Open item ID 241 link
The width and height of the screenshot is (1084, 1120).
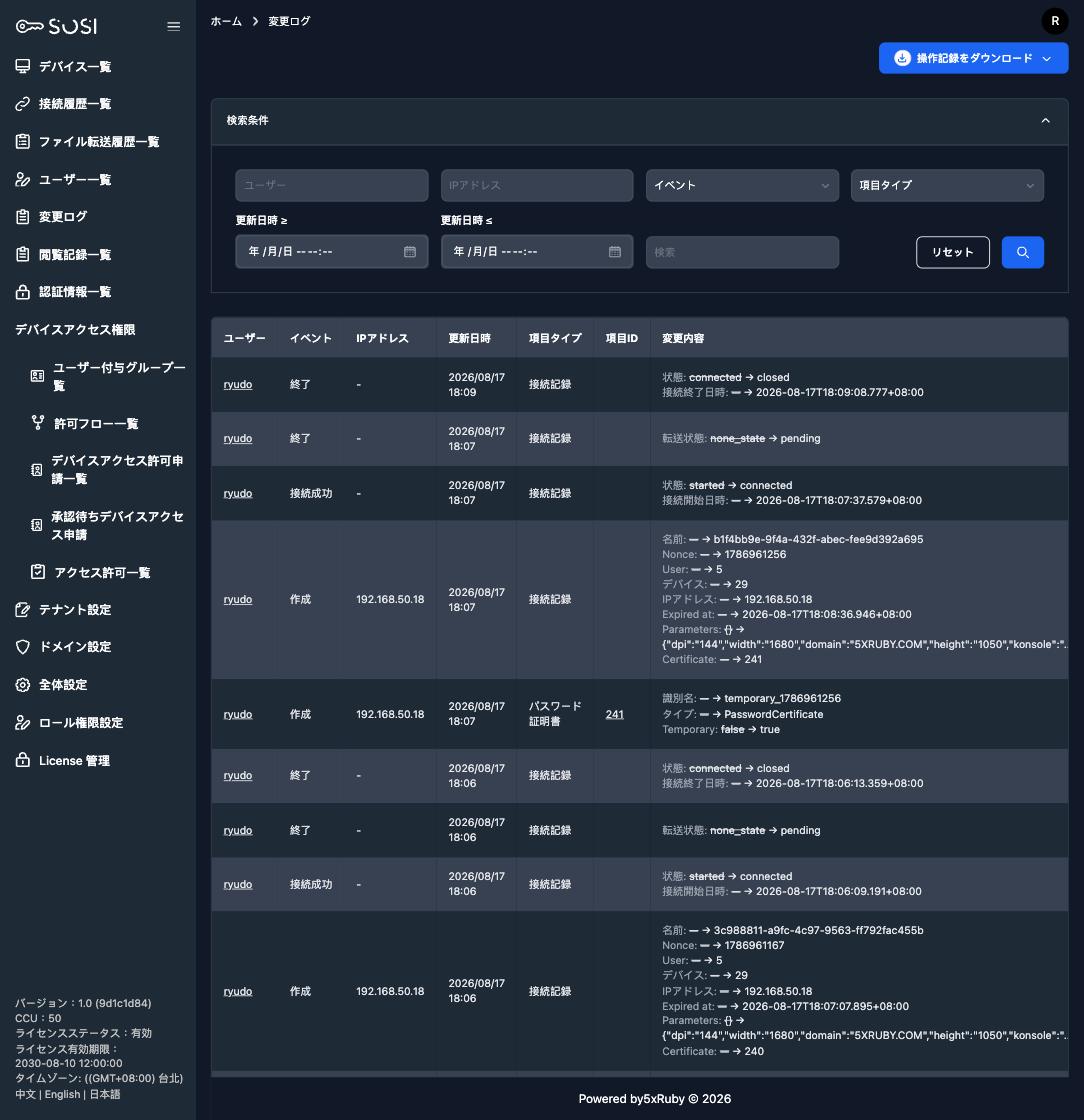(614, 714)
